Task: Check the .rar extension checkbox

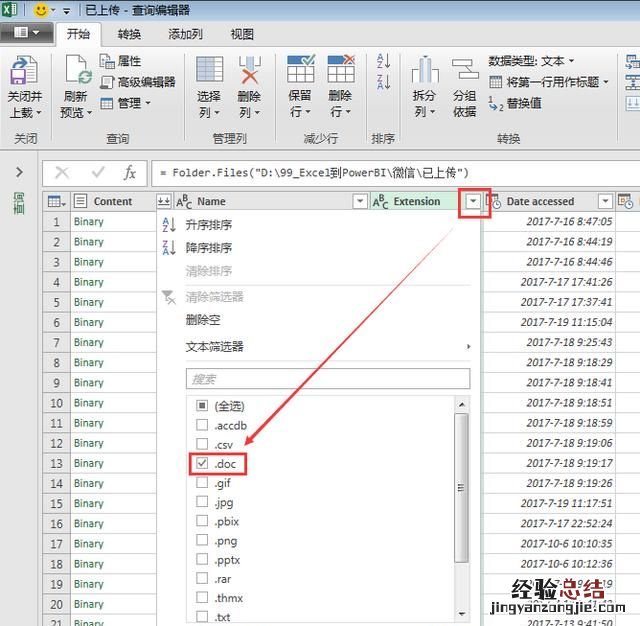Action: 202,578
